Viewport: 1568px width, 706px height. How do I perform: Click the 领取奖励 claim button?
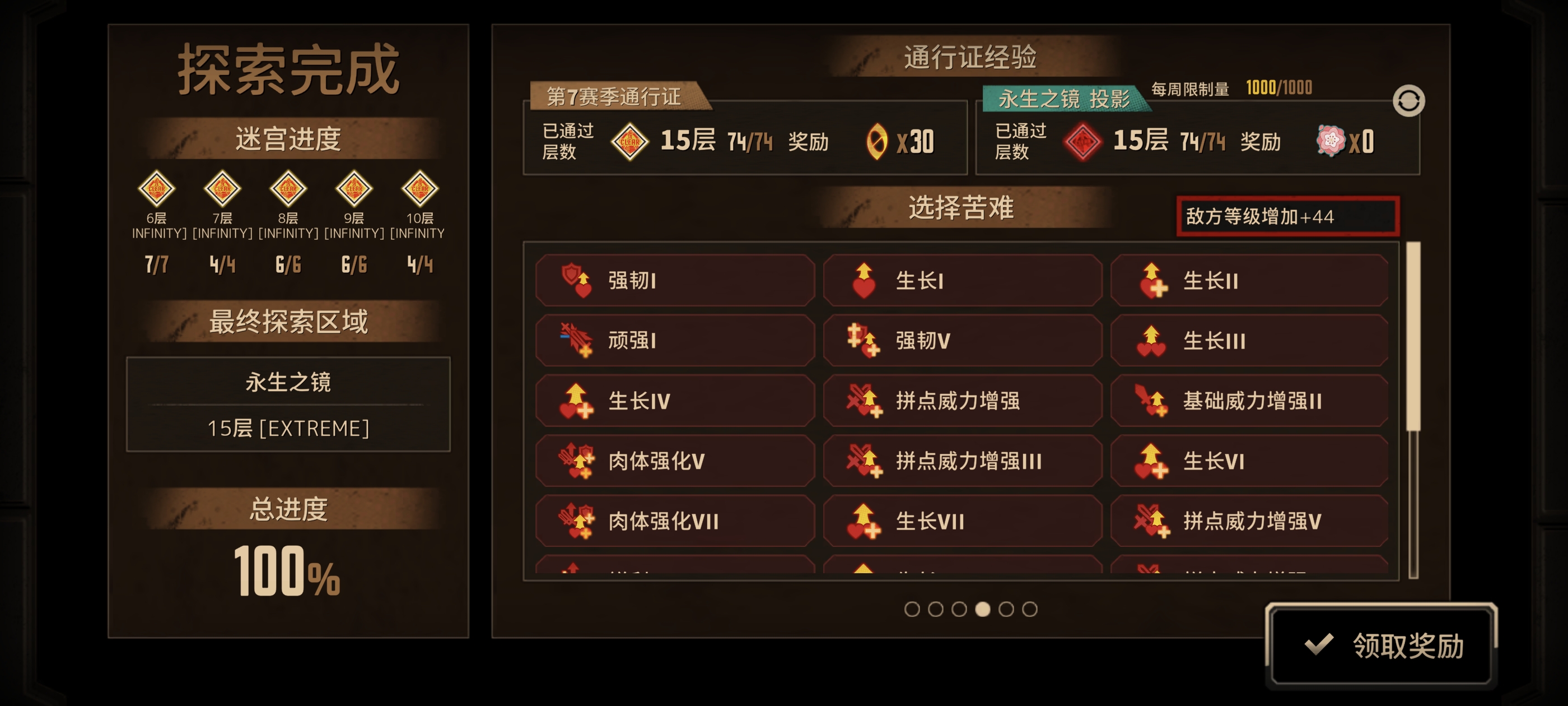tap(1380, 645)
